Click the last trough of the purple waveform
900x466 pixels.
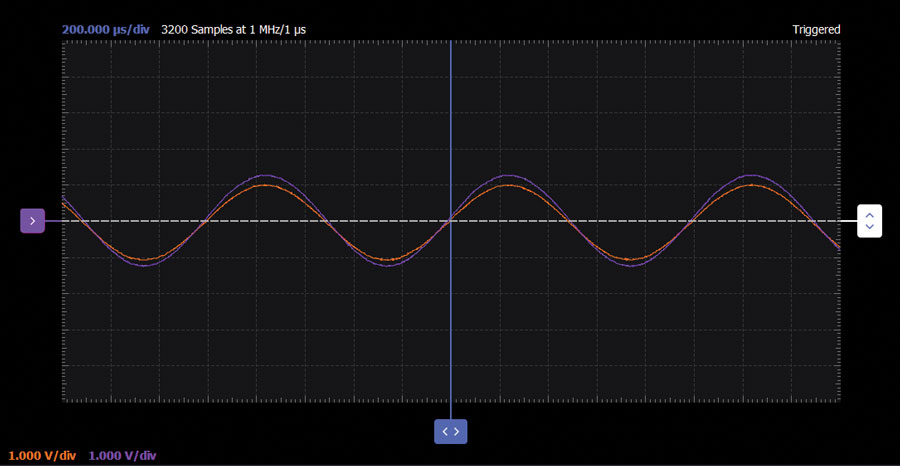[x=632, y=265]
